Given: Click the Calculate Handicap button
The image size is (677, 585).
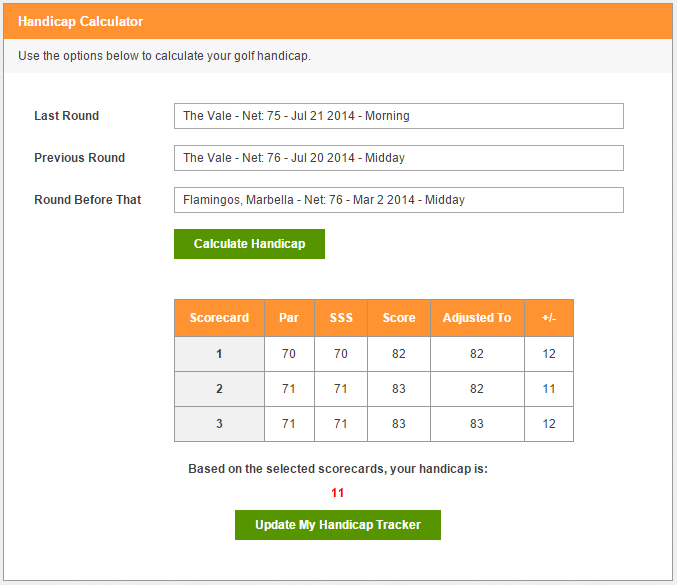Looking at the screenshot, I should [249, 244].
